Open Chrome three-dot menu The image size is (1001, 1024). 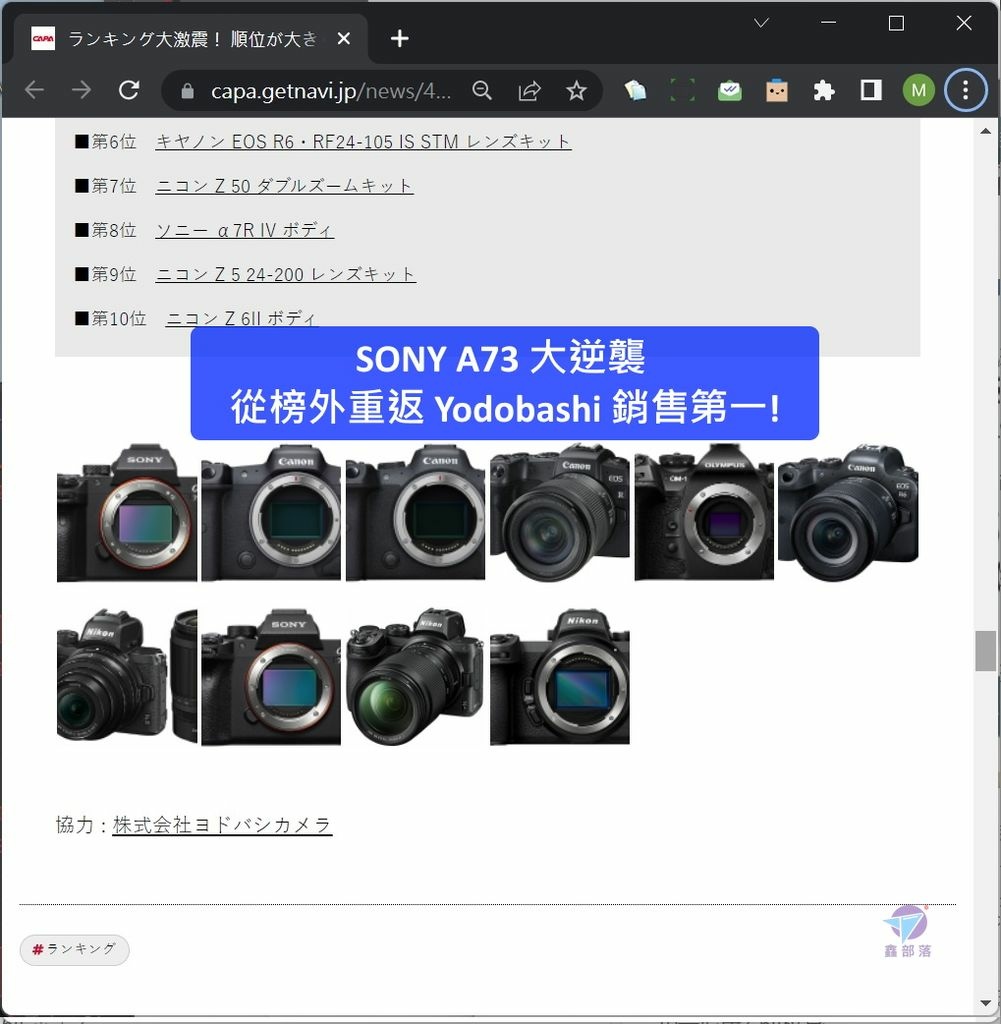coord(965,90)
